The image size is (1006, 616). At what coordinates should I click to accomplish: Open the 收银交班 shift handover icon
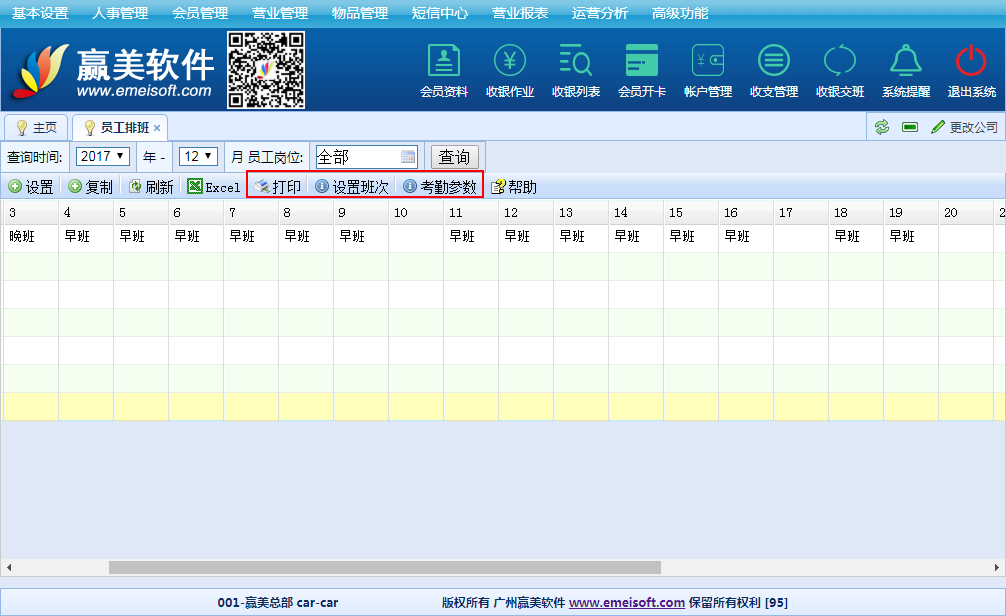click(x=840, y=62)
